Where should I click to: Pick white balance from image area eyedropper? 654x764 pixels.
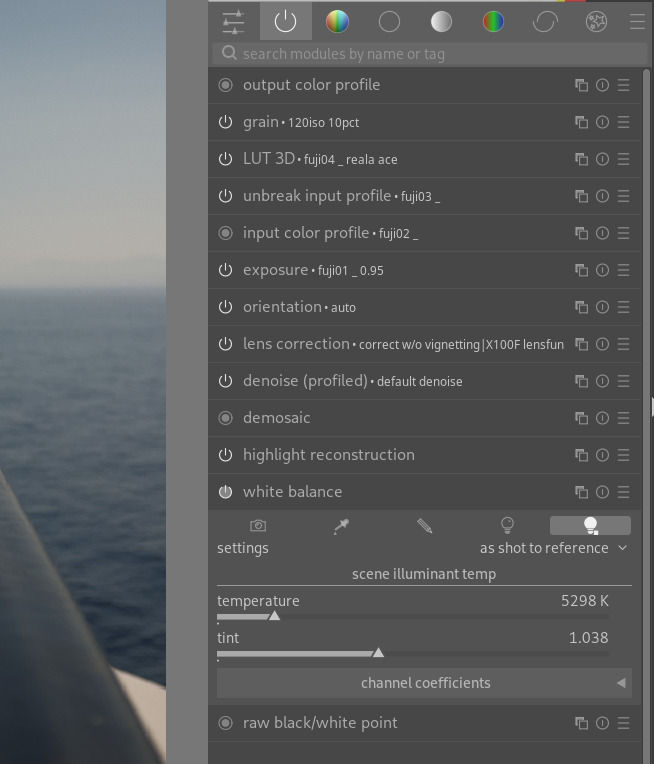(x=341, y=526)
